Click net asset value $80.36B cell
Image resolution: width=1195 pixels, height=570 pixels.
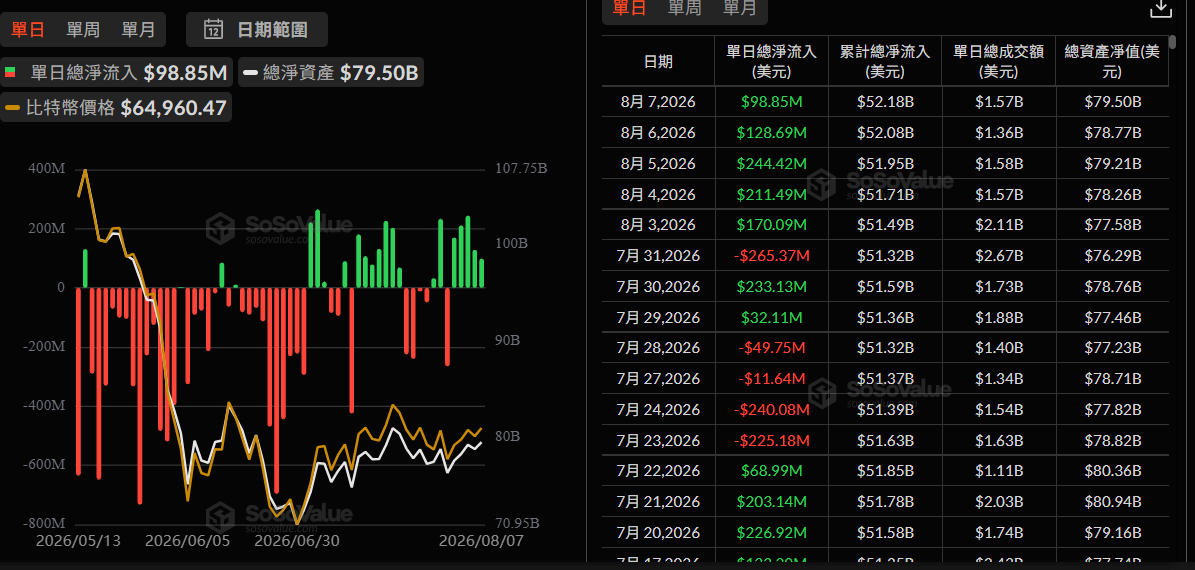[x=1112, y=471]
